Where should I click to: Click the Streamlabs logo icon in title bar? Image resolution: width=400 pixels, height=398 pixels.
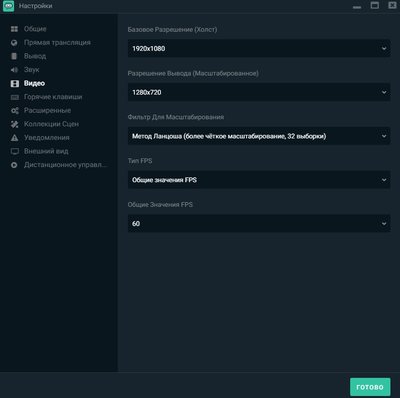coord(8,6)
